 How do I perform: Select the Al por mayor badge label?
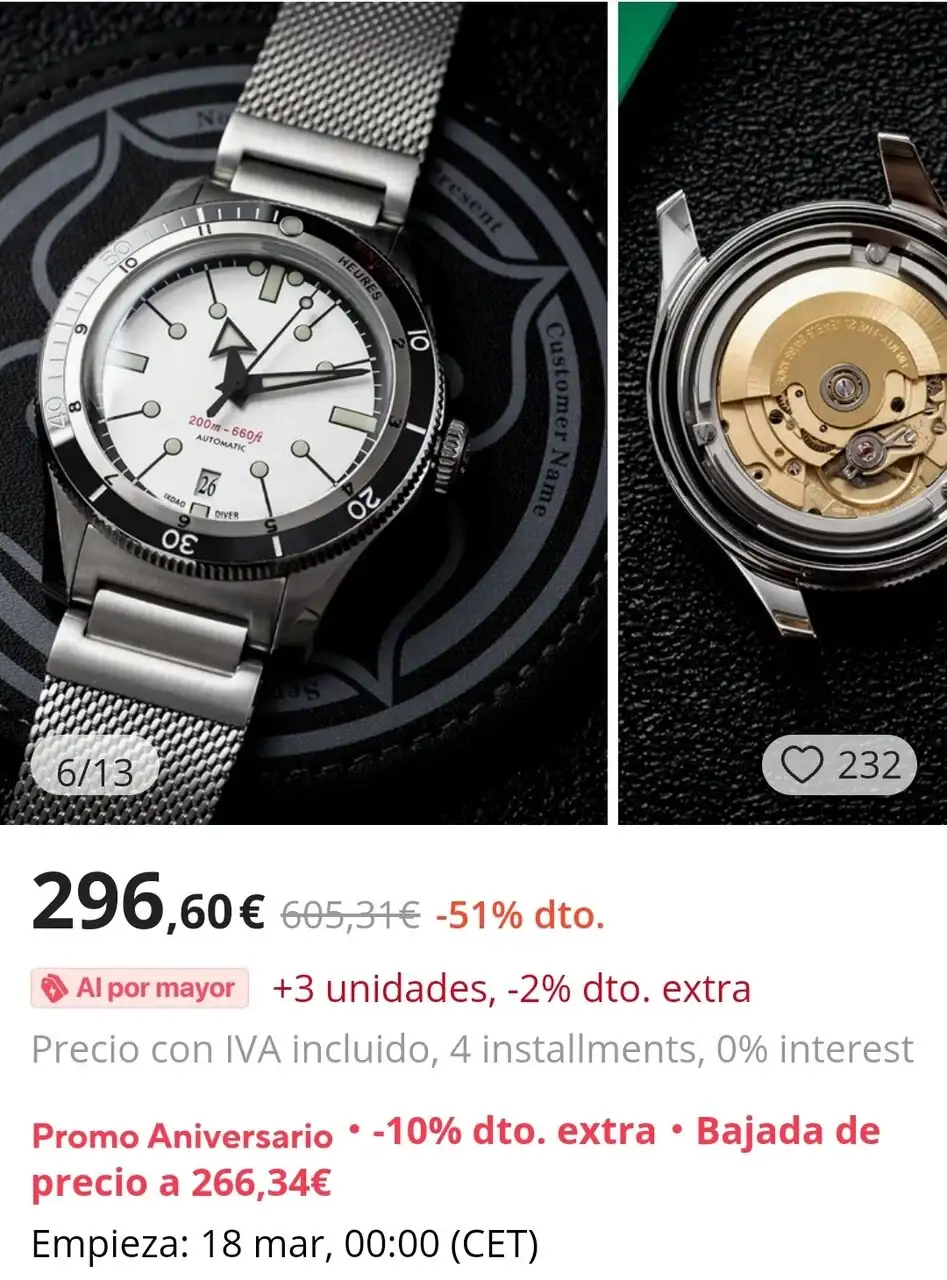click(x=139, y=989)
